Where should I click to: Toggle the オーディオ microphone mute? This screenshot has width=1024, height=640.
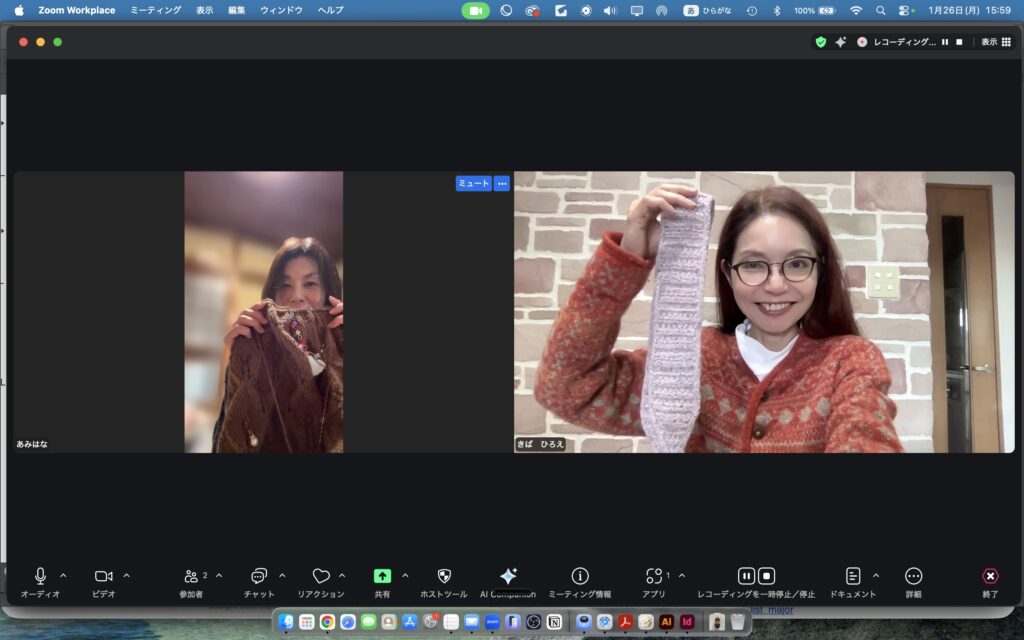(x=40, y=576)
